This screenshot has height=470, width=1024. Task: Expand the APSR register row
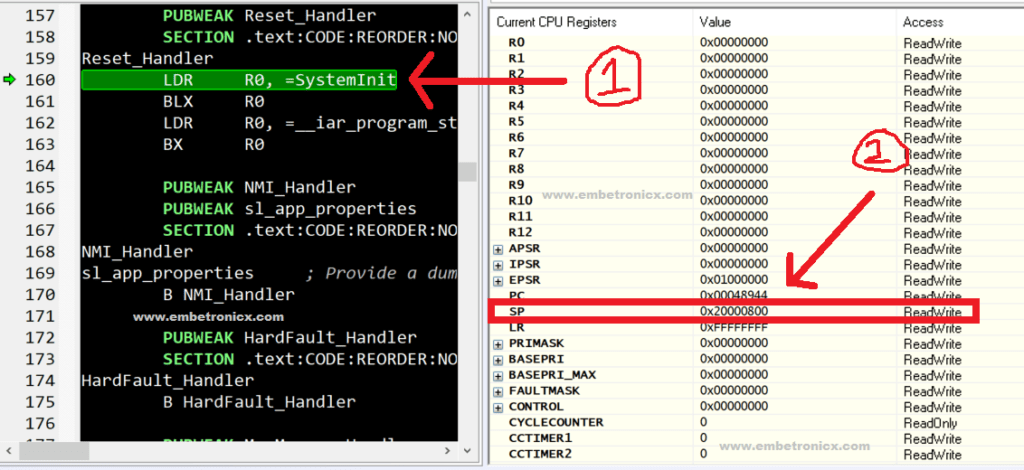pyautogui.click(x=498, y=249)
